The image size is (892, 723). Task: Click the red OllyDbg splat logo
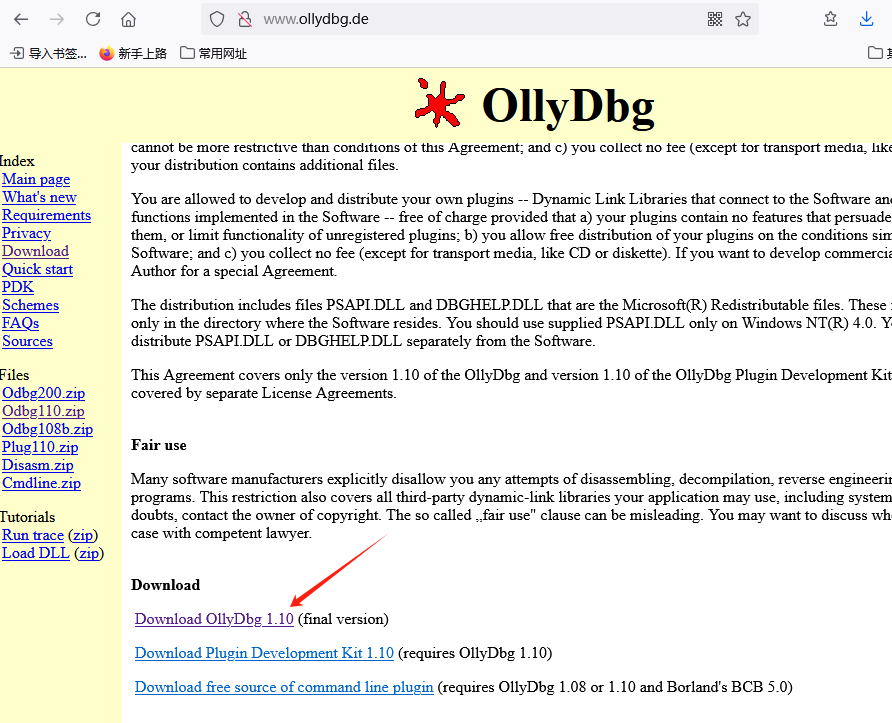[x=439, y=102]
